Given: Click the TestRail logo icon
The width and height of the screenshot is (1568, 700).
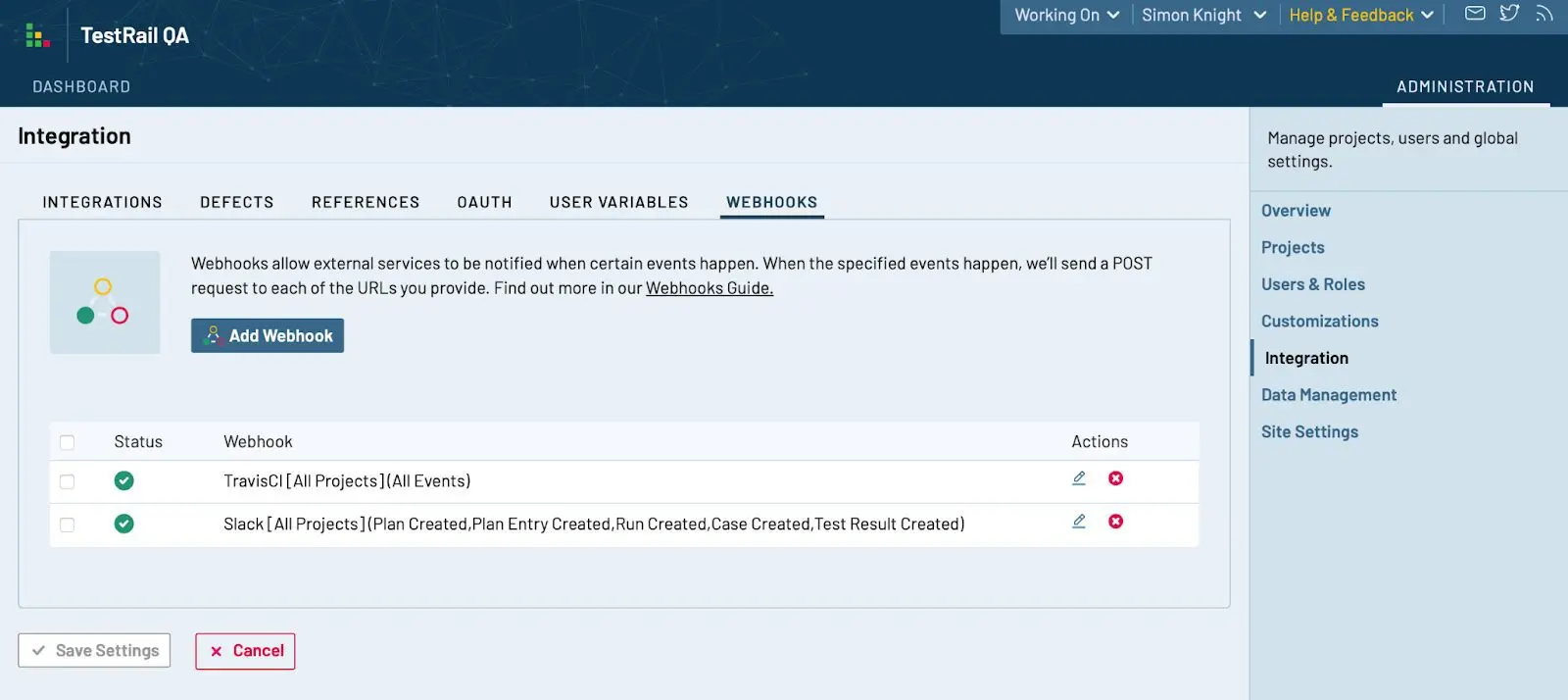Looking at the screenshot, I should [x=37, y=35].
